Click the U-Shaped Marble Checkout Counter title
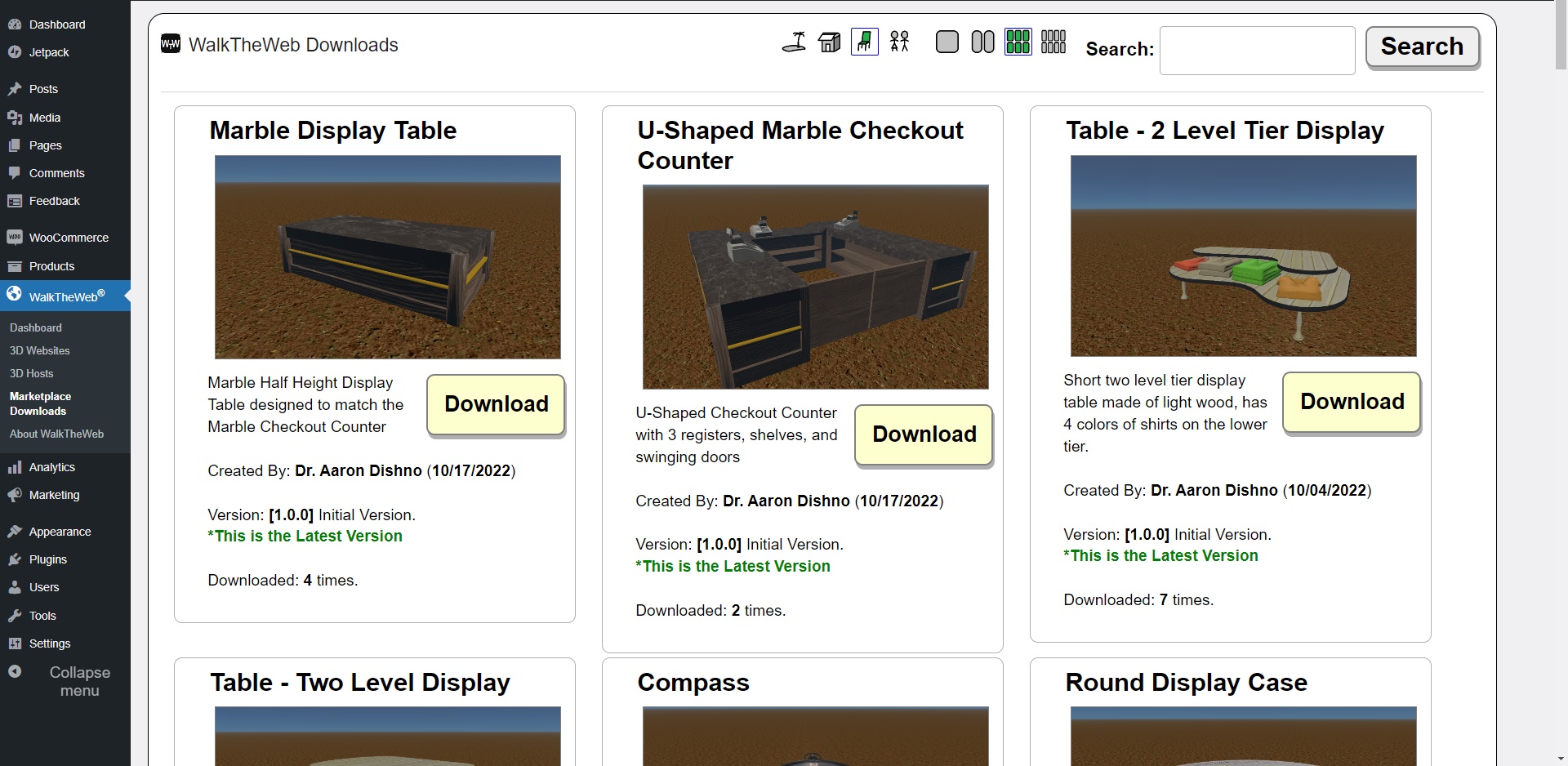Viewport: 1568px width, 766px height. (x=800, y=145)
